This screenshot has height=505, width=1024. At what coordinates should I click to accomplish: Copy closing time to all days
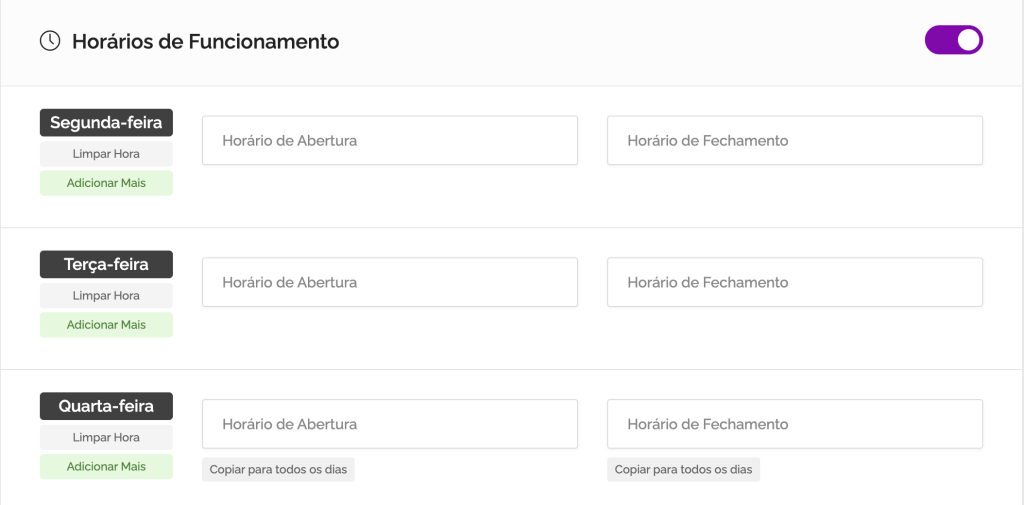click(x=683, y=470)
